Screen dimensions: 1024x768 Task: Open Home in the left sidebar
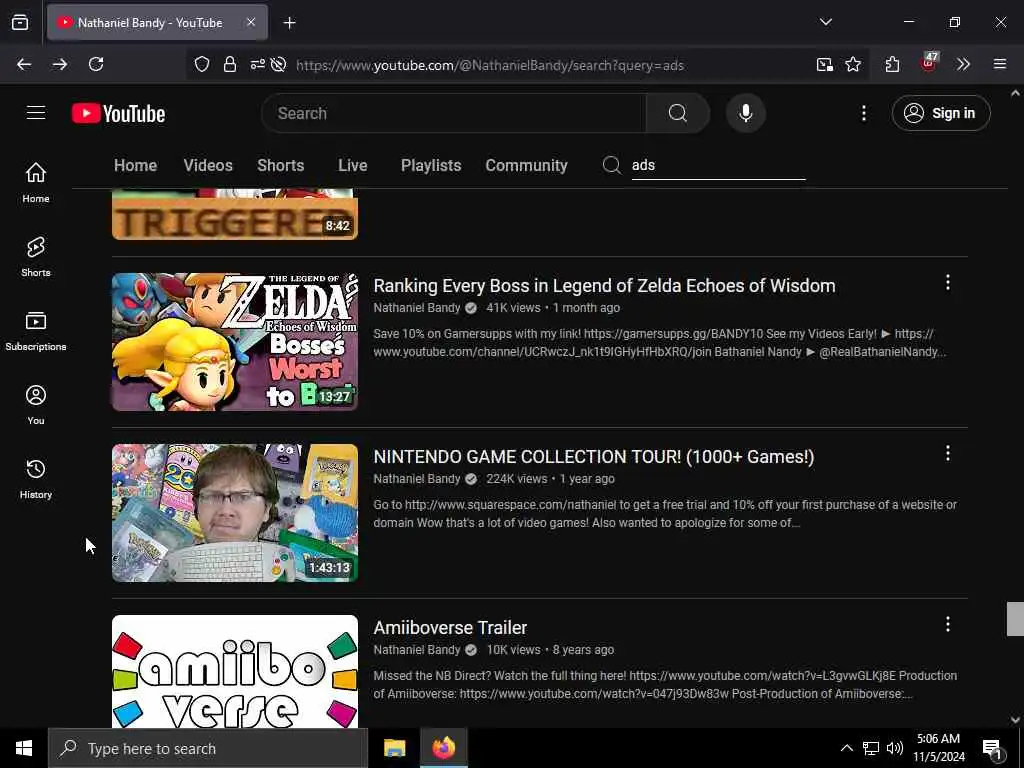pos(36,182)
